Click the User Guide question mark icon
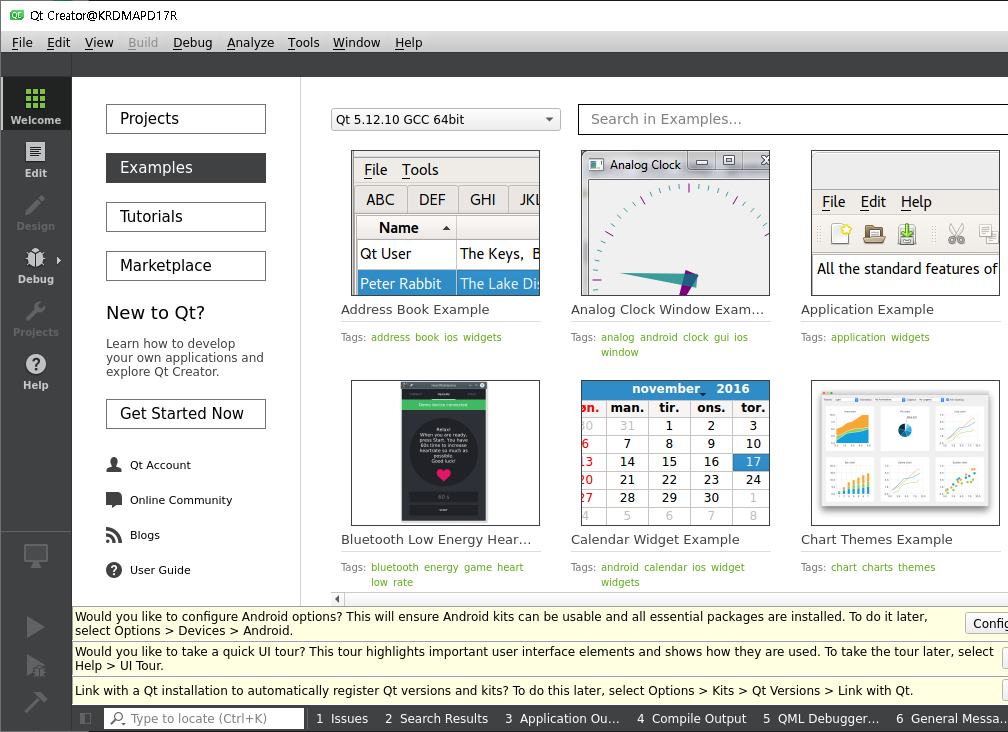 (114, 570)
